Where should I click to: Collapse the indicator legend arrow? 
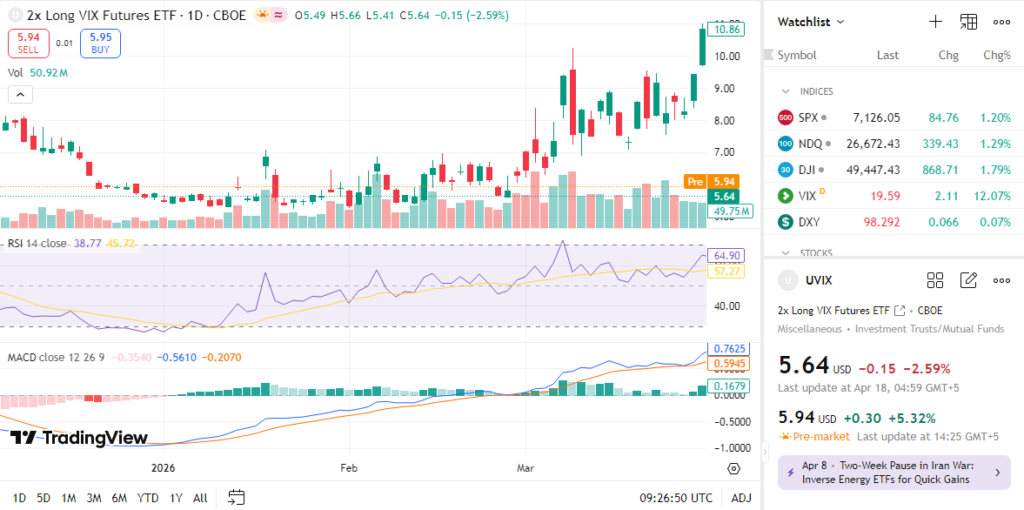coord(19,95)
